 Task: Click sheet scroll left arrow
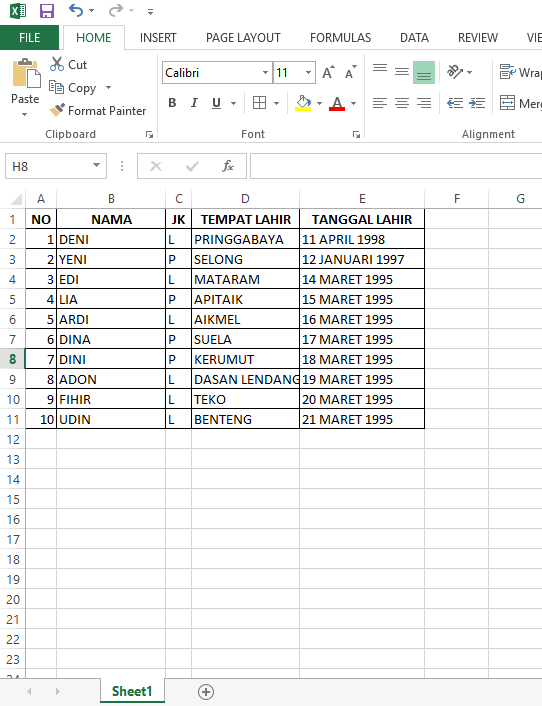coord(30,691)
